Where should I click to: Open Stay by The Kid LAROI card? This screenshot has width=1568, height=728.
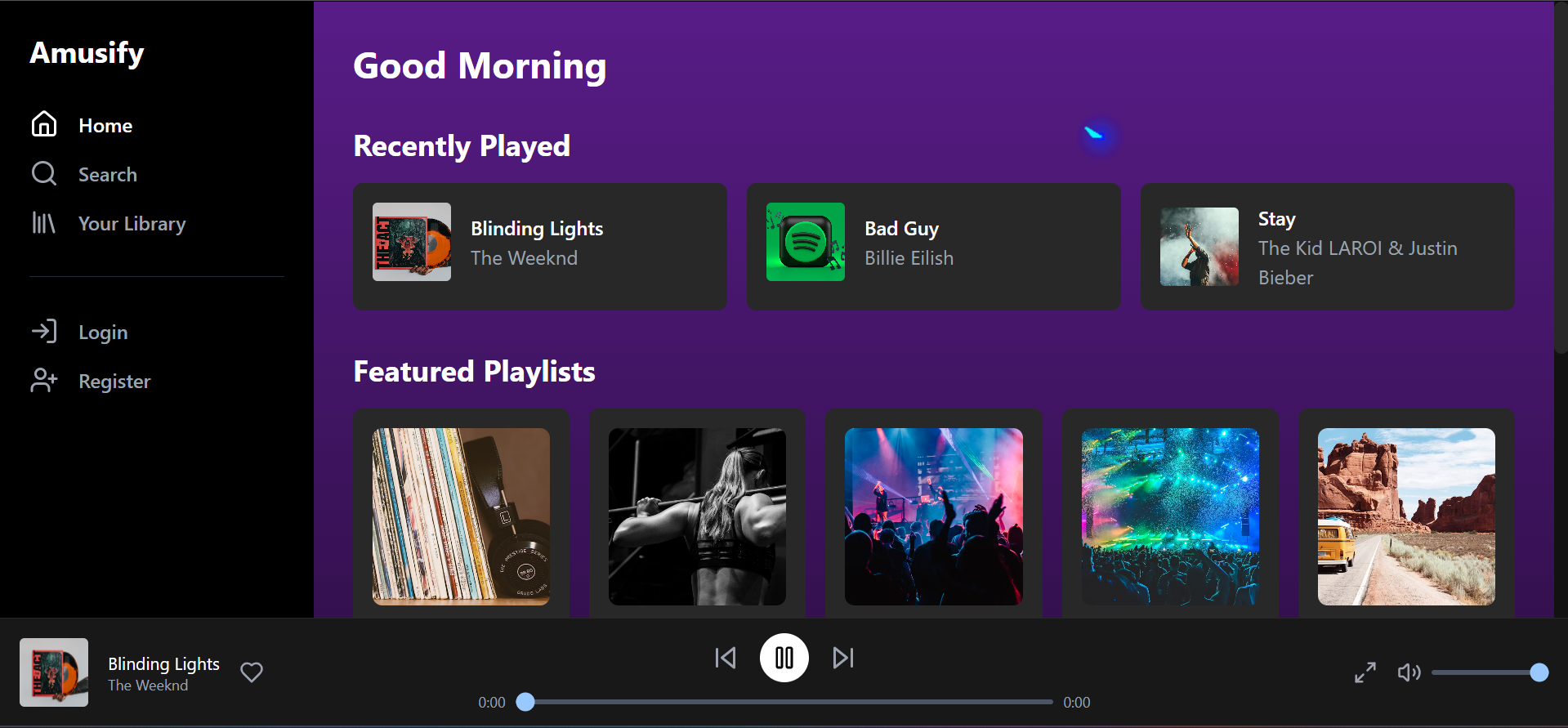pos(1328,247)
